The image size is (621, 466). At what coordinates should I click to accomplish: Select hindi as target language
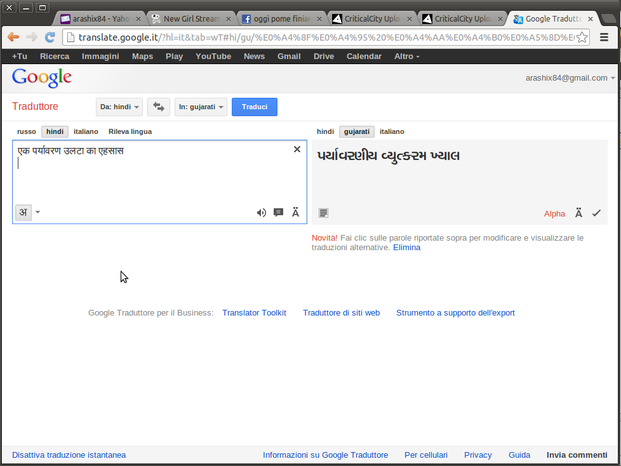tap(325, 131)
